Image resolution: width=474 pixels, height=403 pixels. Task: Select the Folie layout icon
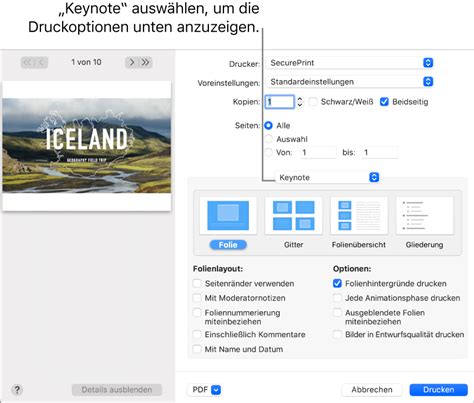pos(228,215)
